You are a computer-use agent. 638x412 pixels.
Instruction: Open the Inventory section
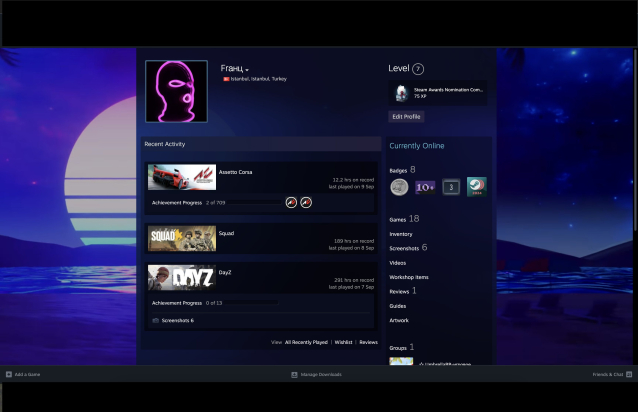[x=401, y=234]
